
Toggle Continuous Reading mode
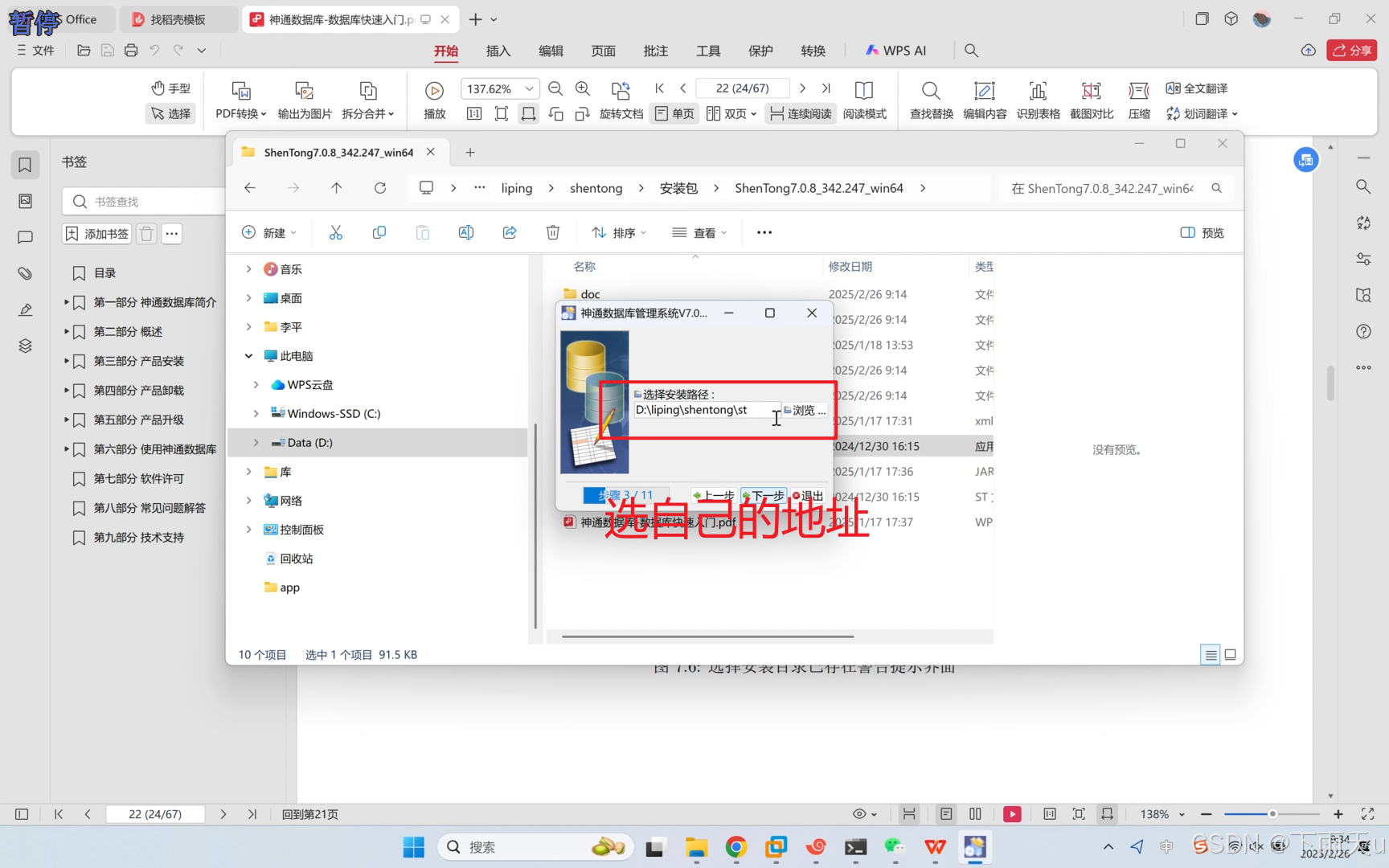(801, 113)
